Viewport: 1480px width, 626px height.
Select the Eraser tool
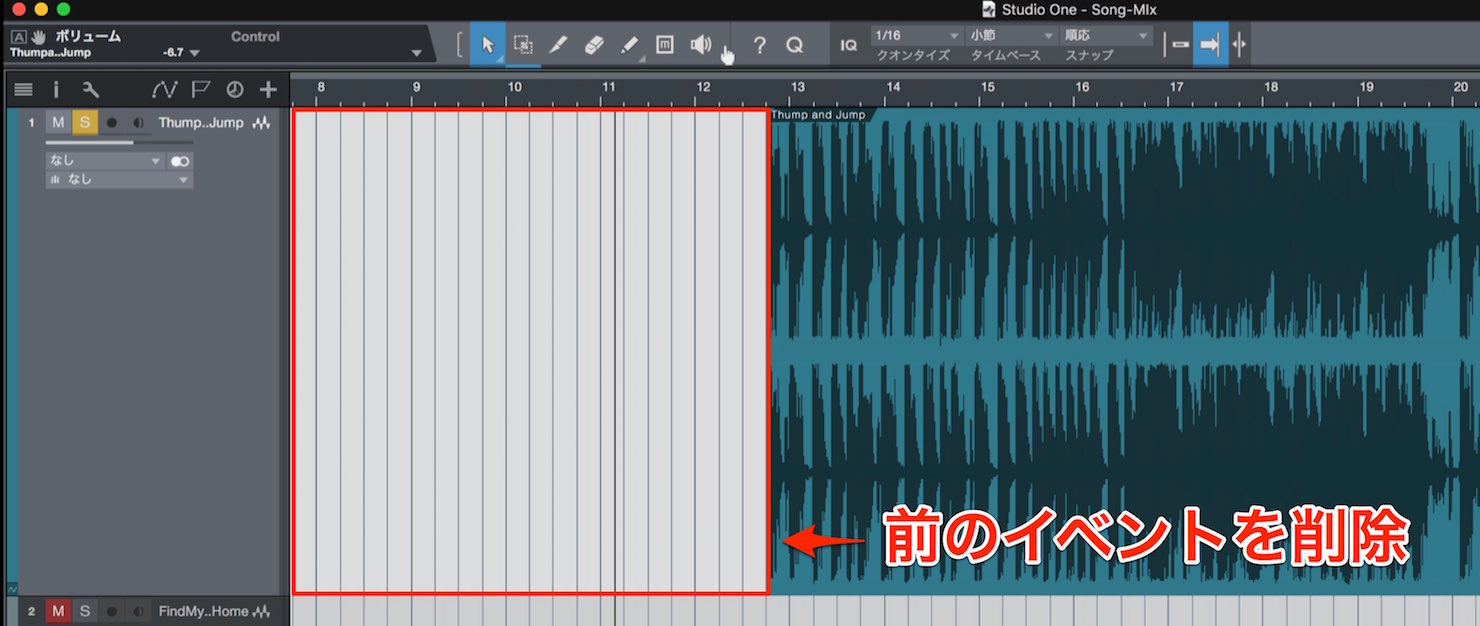tap(593, 45)
